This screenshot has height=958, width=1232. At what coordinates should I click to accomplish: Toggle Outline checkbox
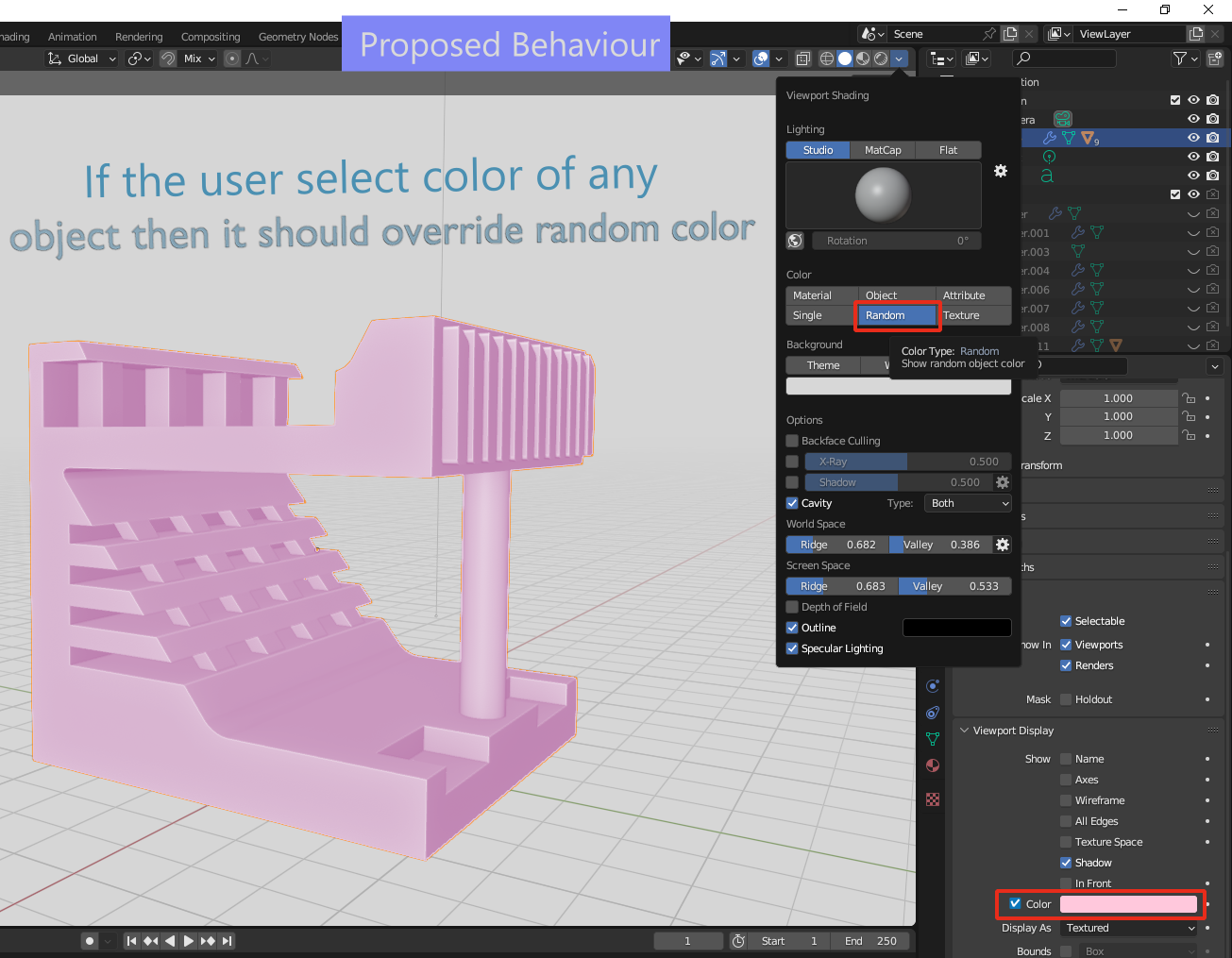pyautogui.click(x=792, y=628)
